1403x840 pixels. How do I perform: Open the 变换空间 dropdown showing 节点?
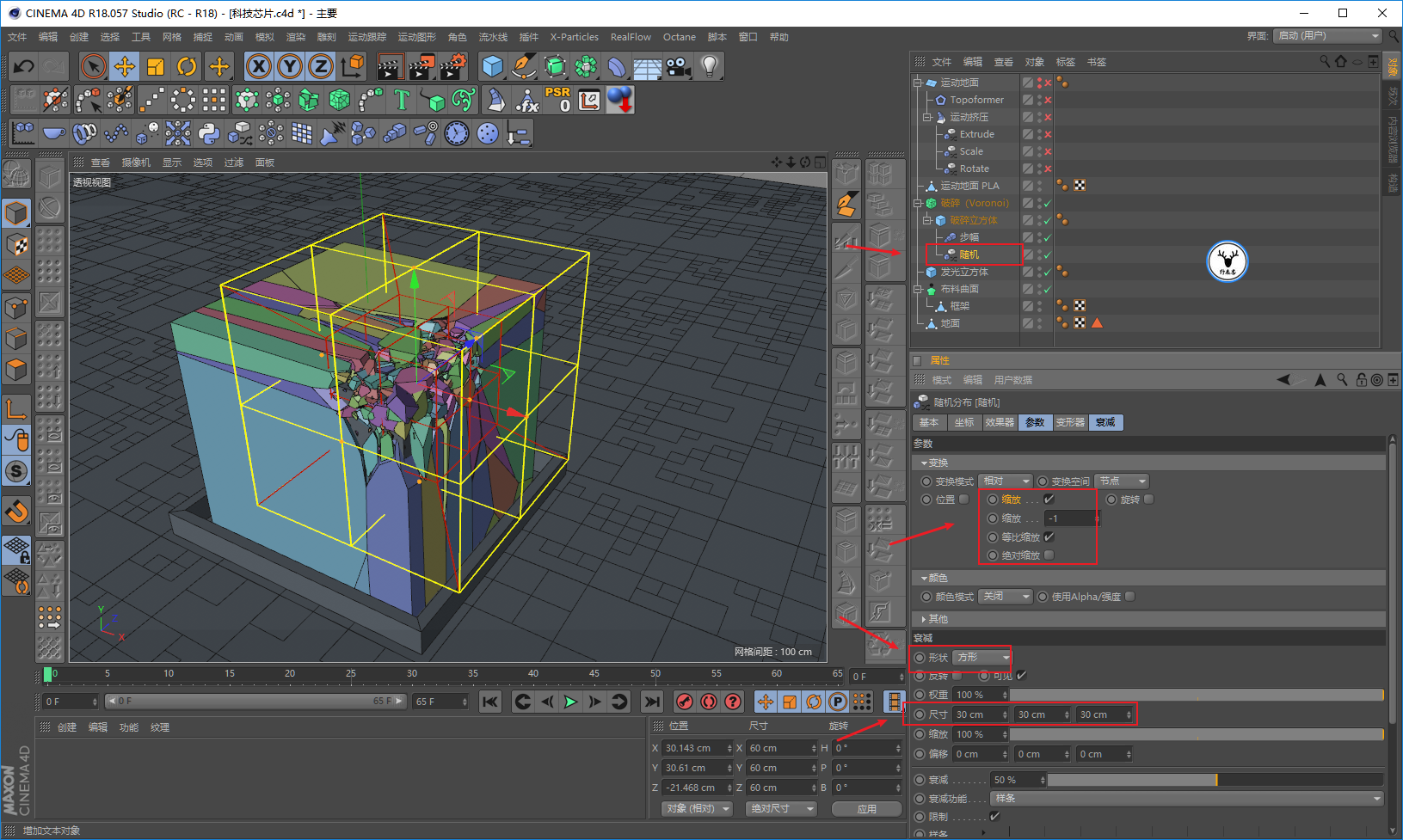pos(1123,481)
